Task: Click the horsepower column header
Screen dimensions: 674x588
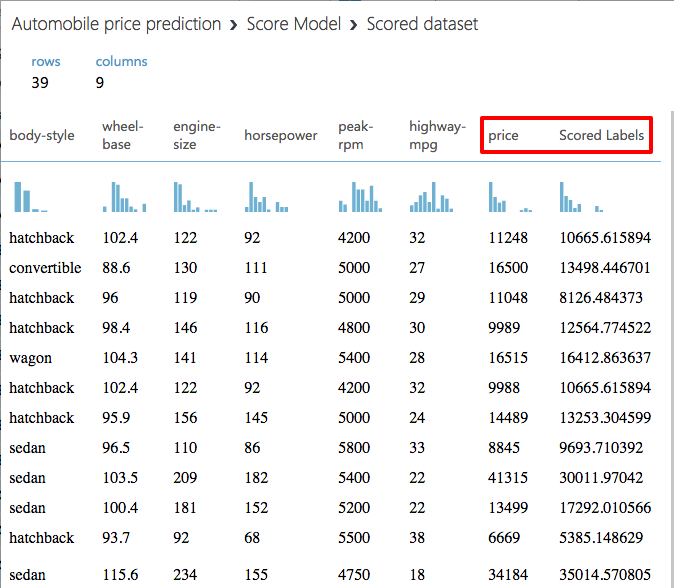Action: coord(280,136)
